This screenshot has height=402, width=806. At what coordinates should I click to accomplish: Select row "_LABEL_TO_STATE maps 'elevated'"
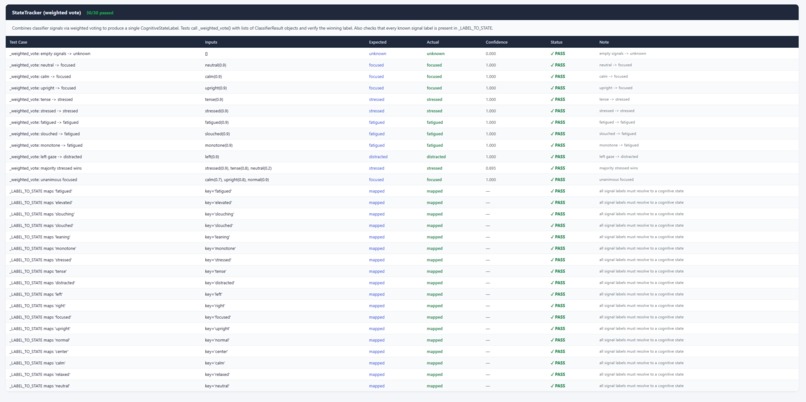point(402,203)
